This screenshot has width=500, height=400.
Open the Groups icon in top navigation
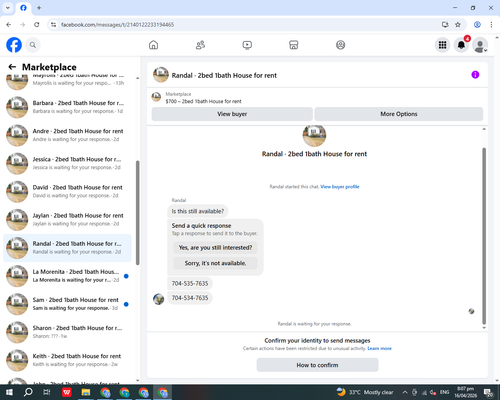pos(340,45)
